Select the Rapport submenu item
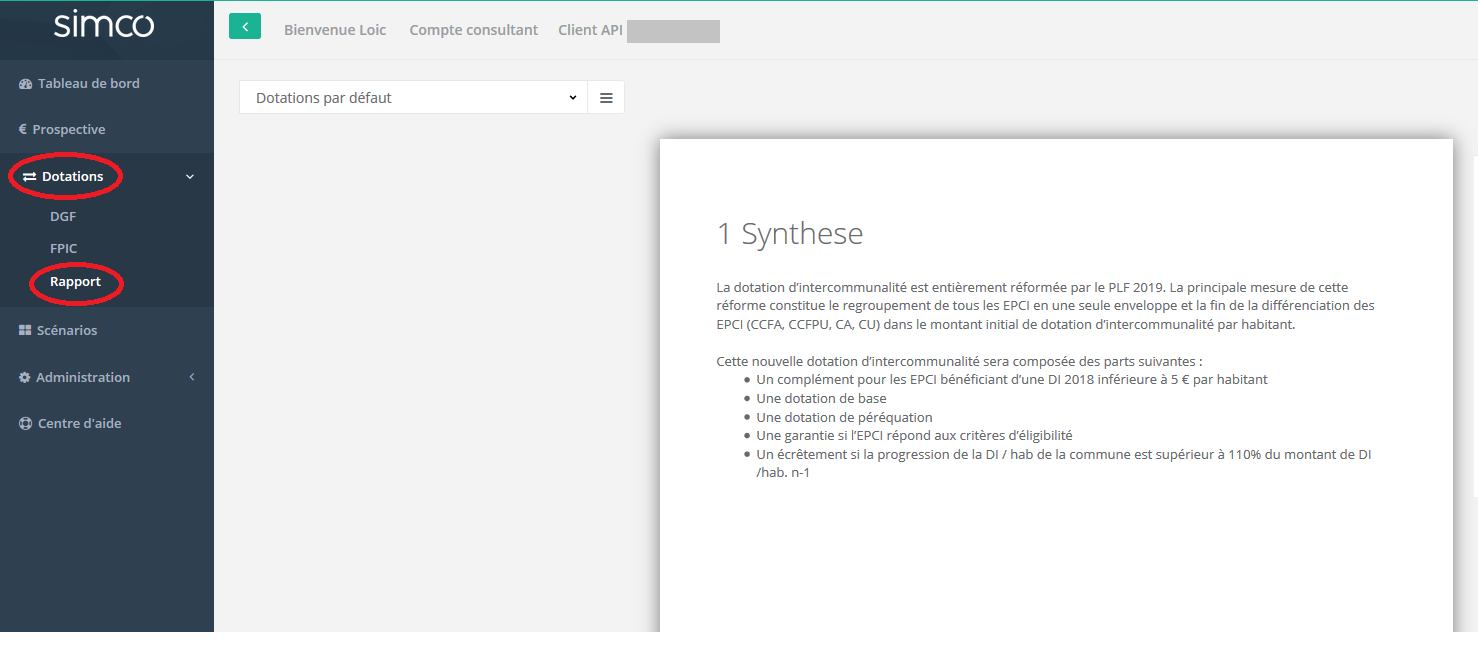This screenshot has height=648, width=1478. point(76,282)
